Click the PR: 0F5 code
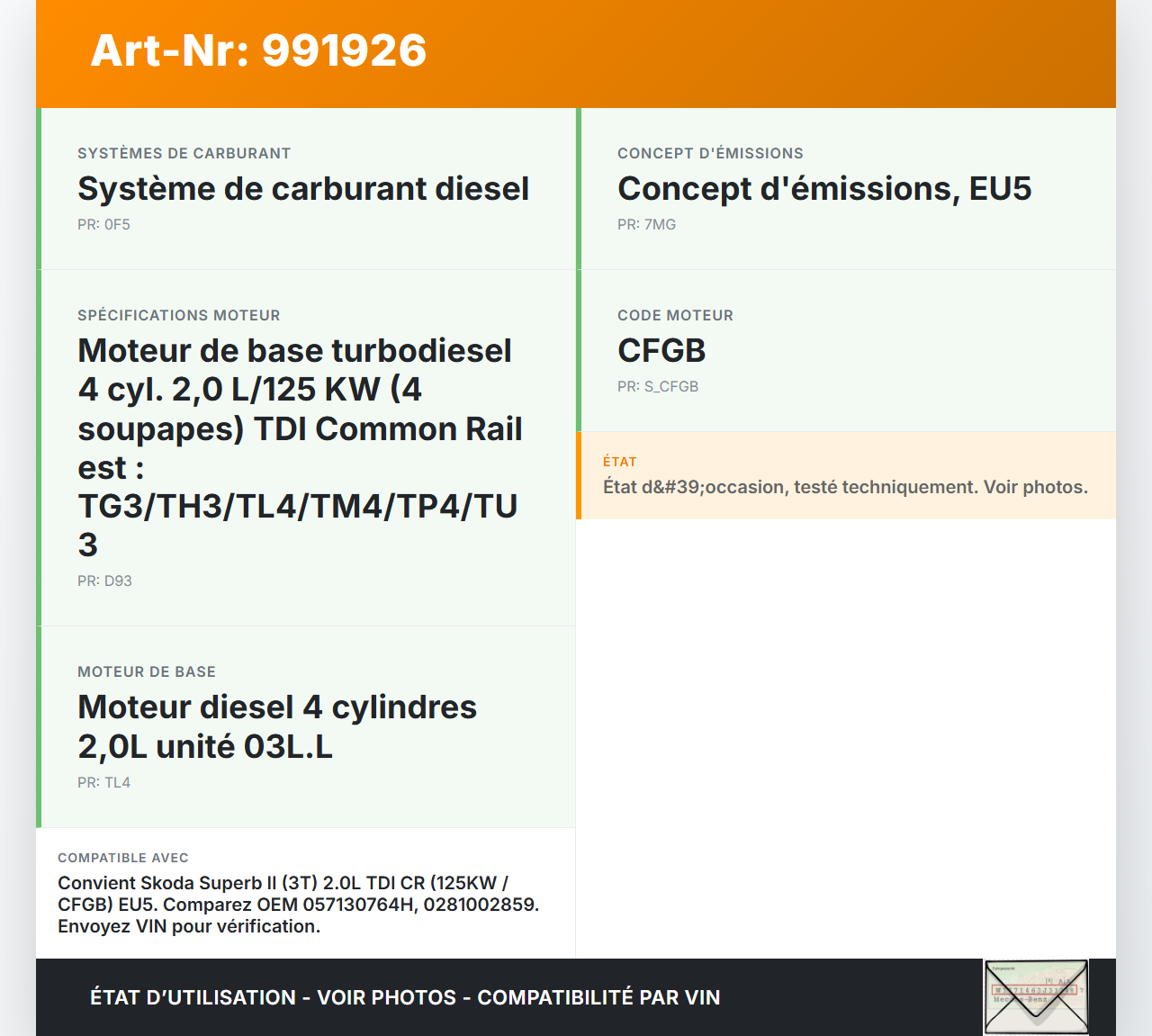This screenshot has height=1036, width=1152. click(103, 225)
